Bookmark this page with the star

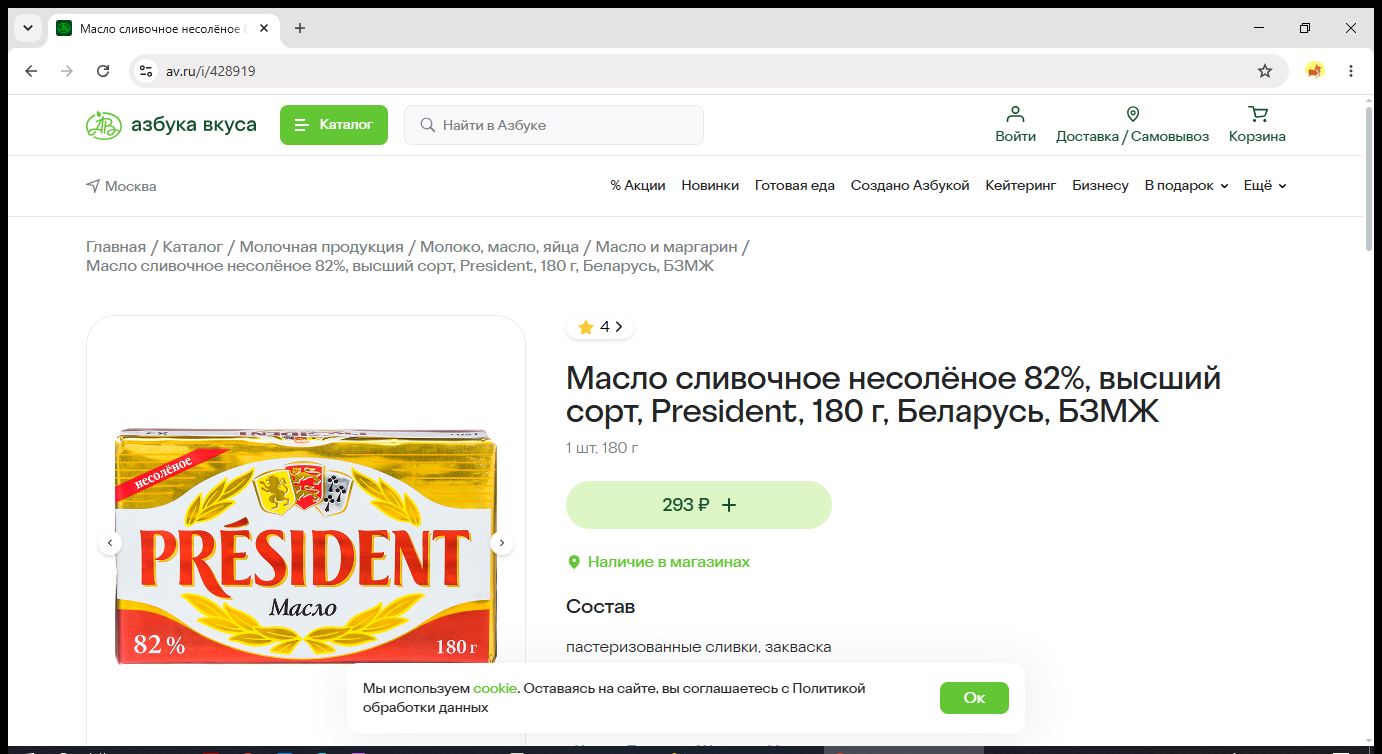(1265, 71)
